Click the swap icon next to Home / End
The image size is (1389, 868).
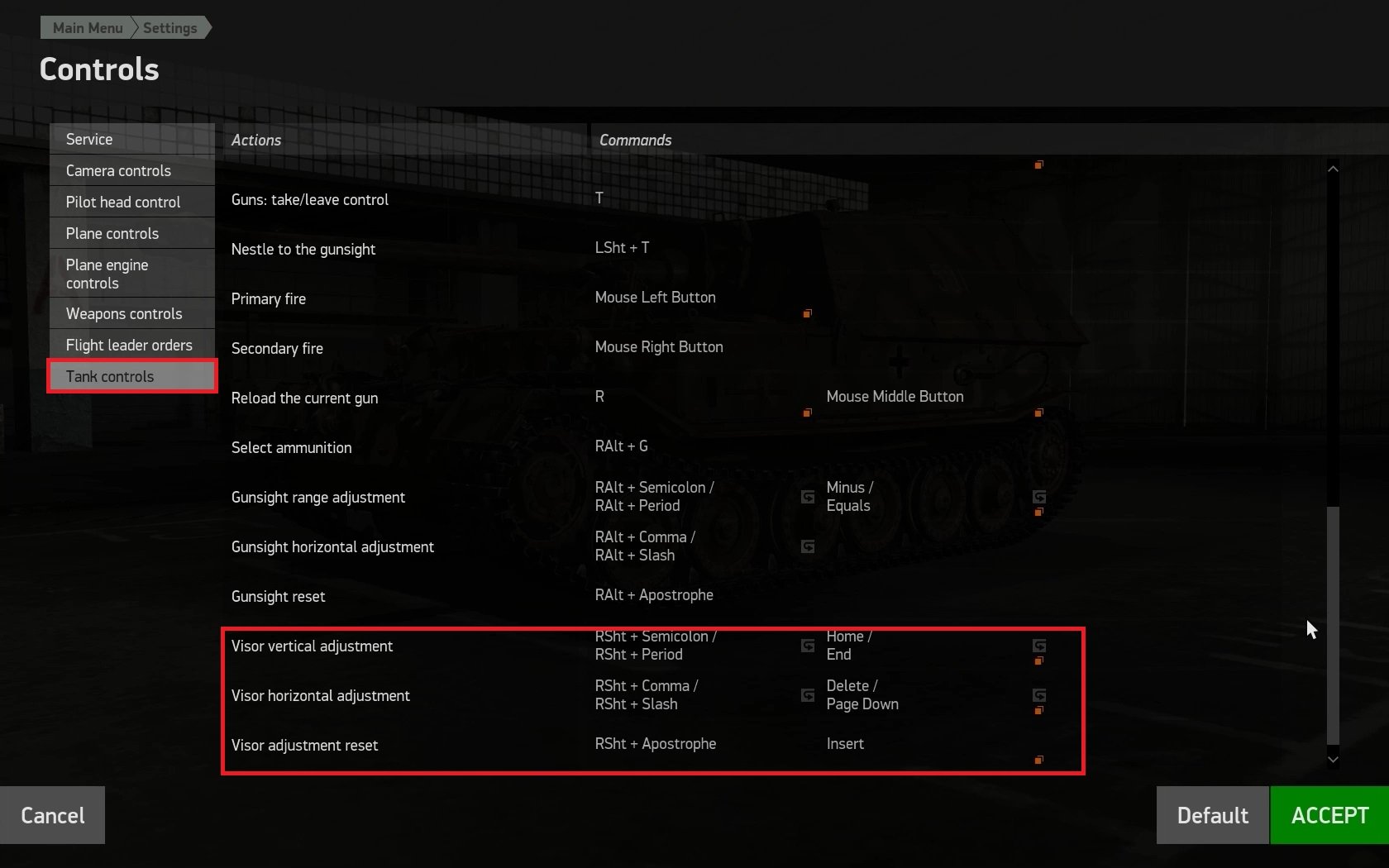click(x=1039, y=646)
